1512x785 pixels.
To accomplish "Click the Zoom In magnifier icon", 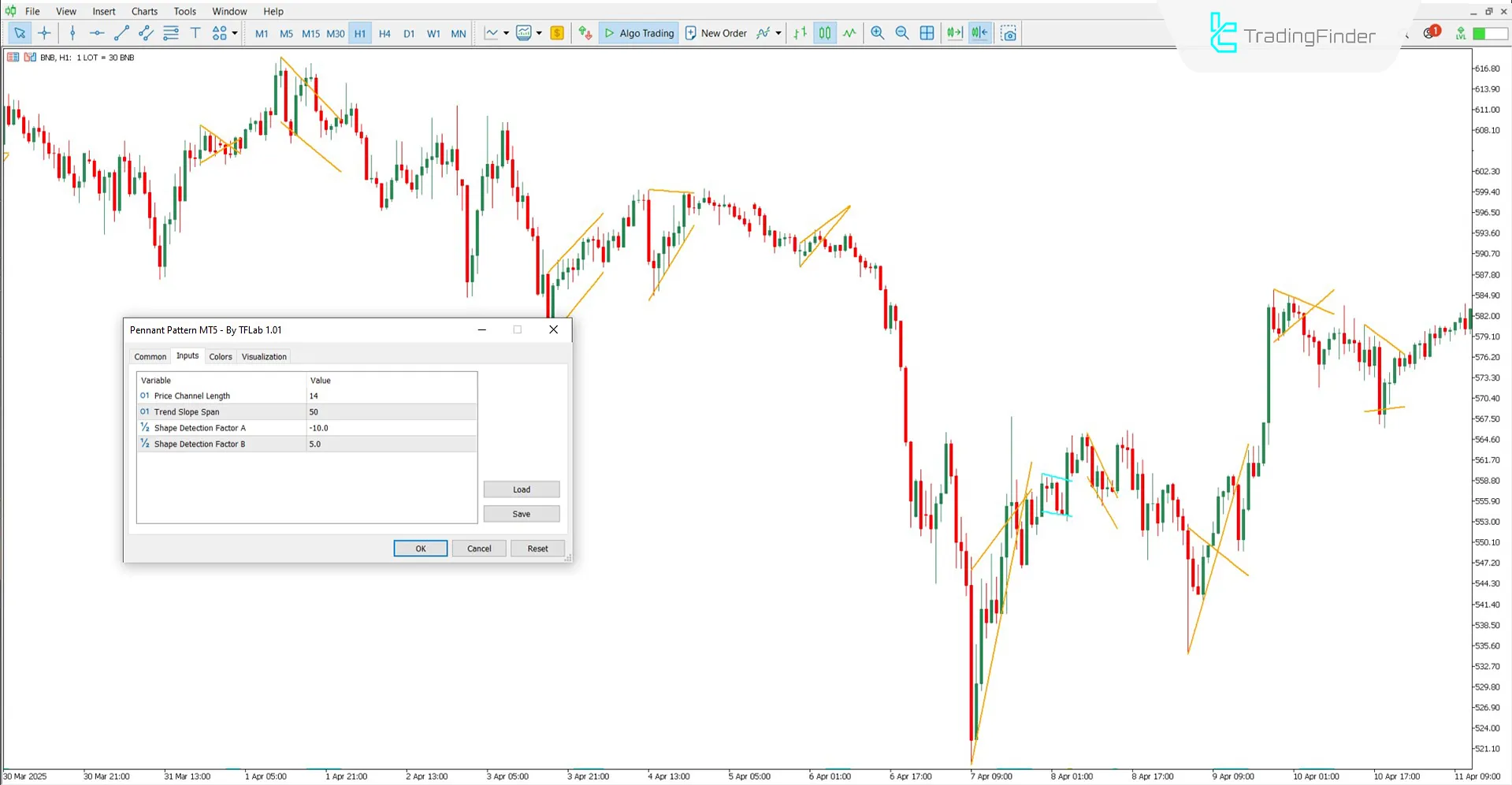I will coord(877,33).
